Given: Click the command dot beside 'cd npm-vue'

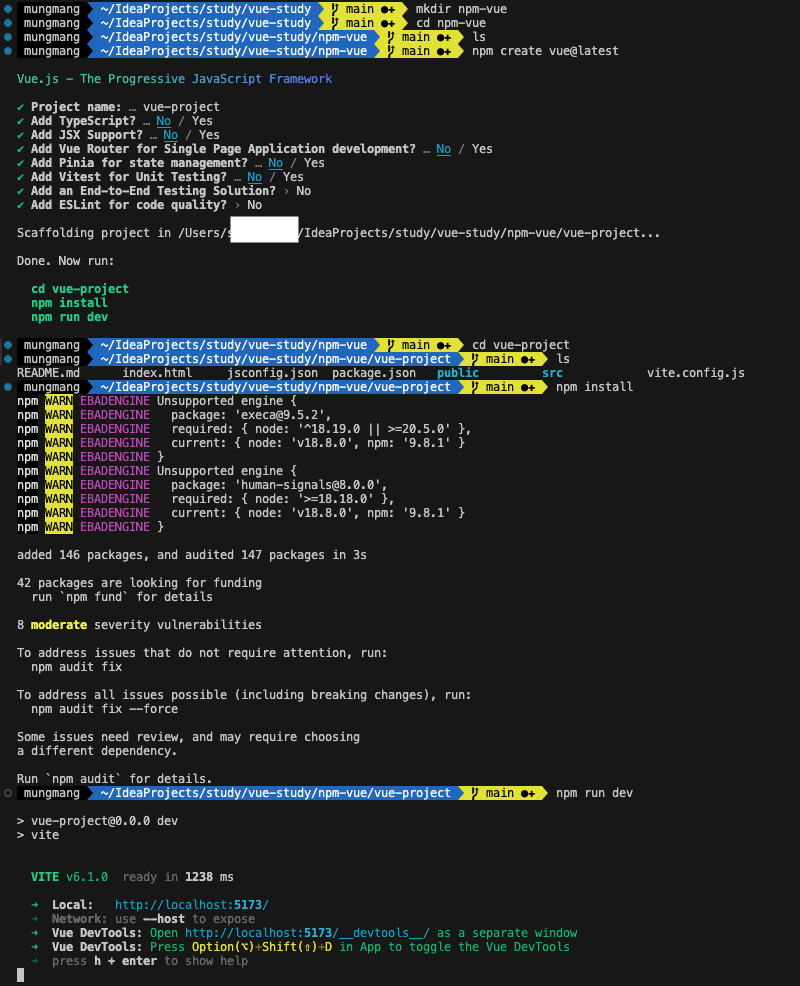Looking at the screenshot, I should point(8,23).
